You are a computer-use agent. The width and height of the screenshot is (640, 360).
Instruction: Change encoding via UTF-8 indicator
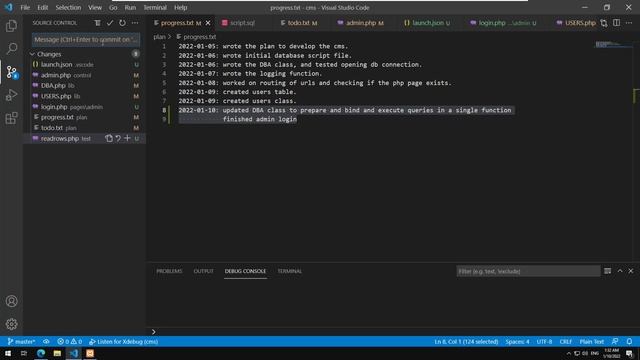tap(544, 342)
